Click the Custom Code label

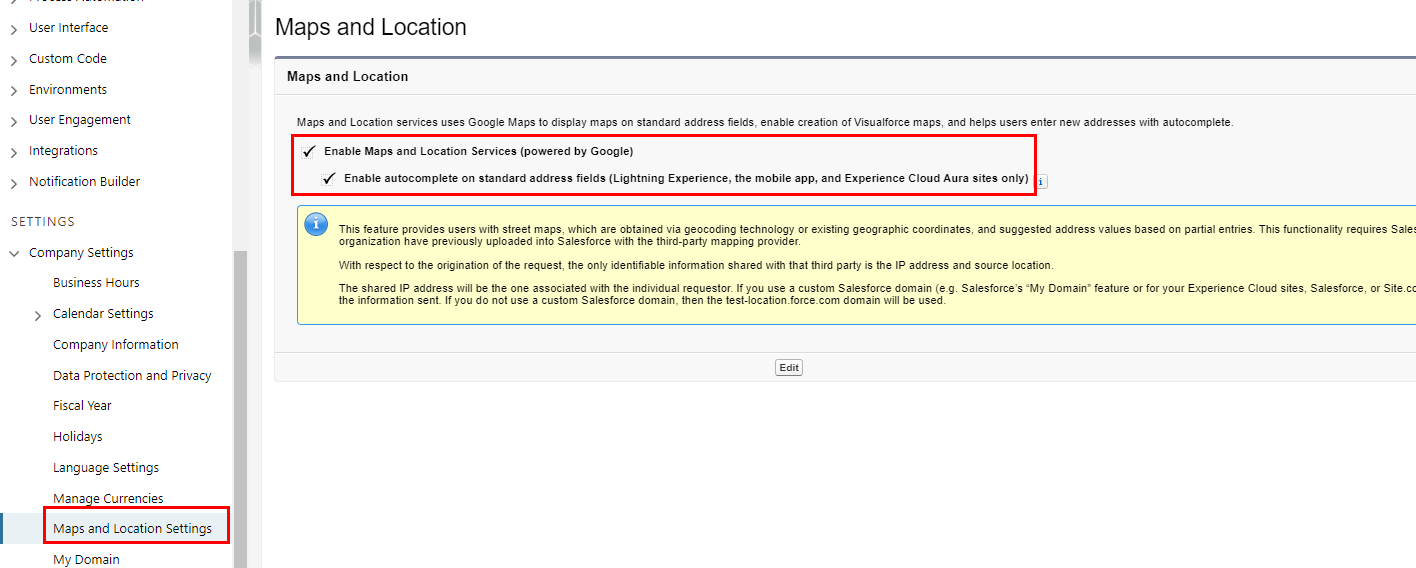coord(68,59)
